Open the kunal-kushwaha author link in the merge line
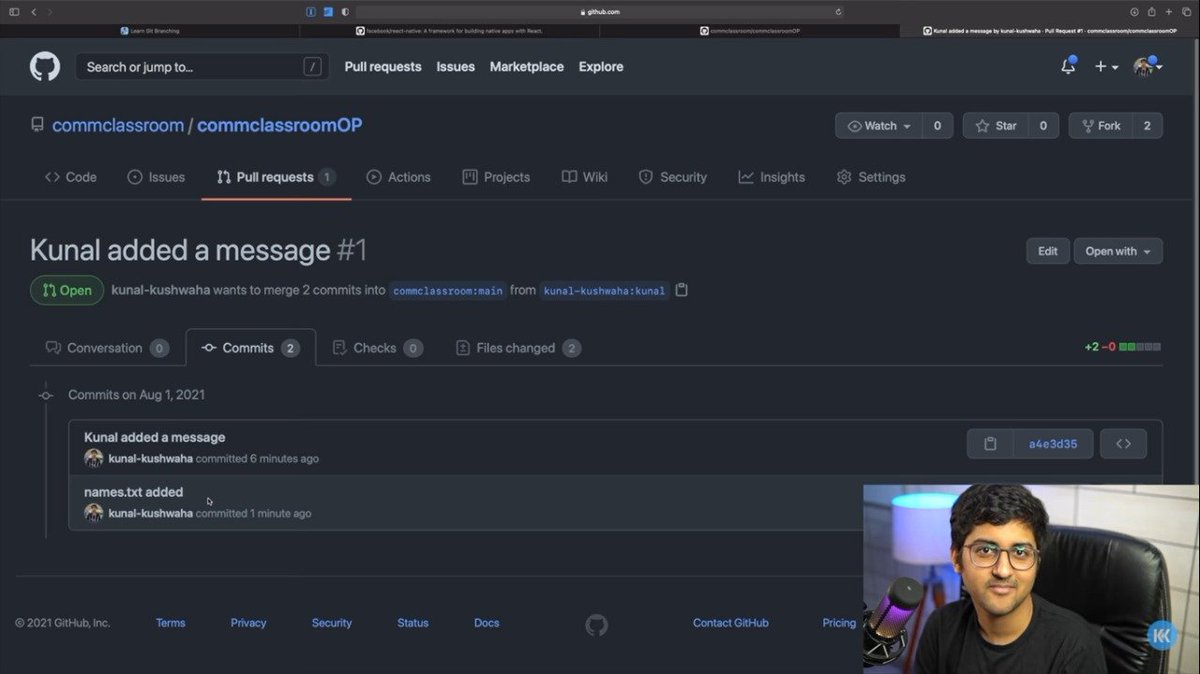The image size is (1200, 674). [161, 290]
